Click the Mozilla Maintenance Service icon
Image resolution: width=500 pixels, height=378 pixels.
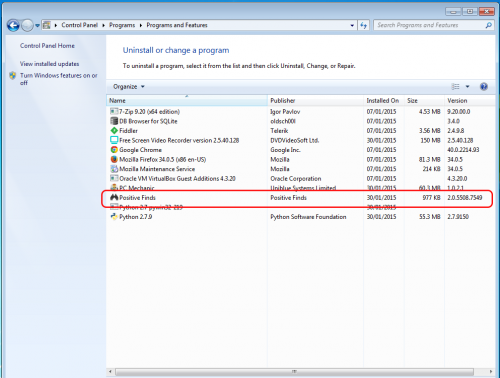pos(114,169)
